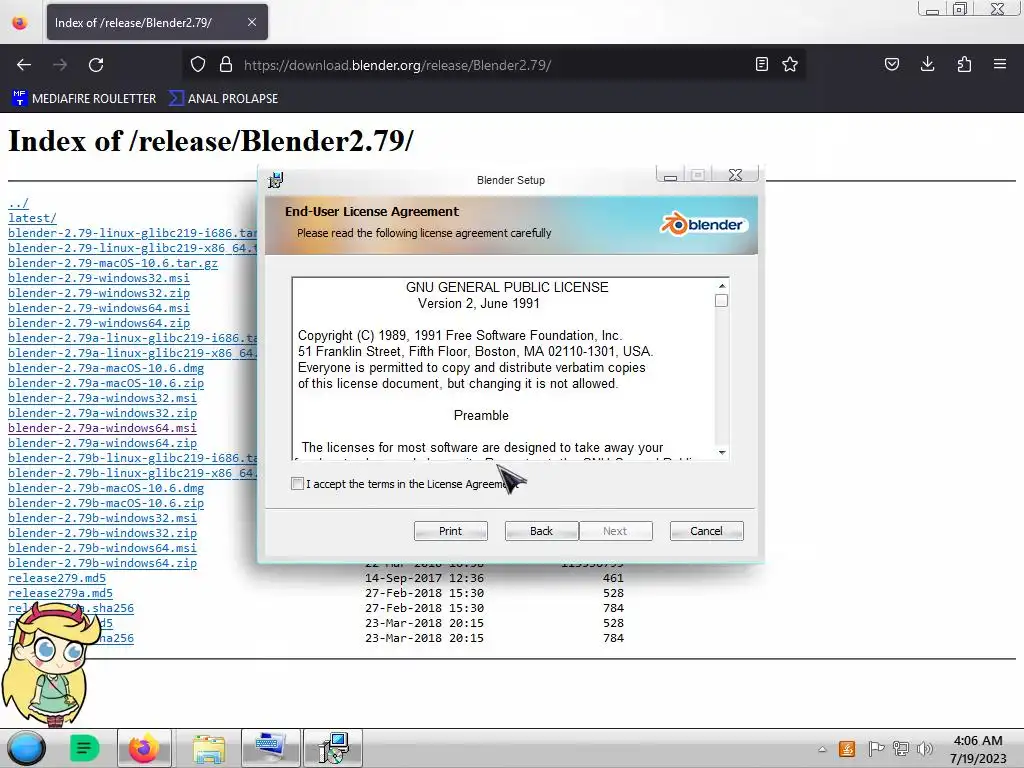The width and height of the screenshot is (1024, 768).
Task: Download blender-2.79a-macOS-10.6.dmg
Action: click(106, 368)
